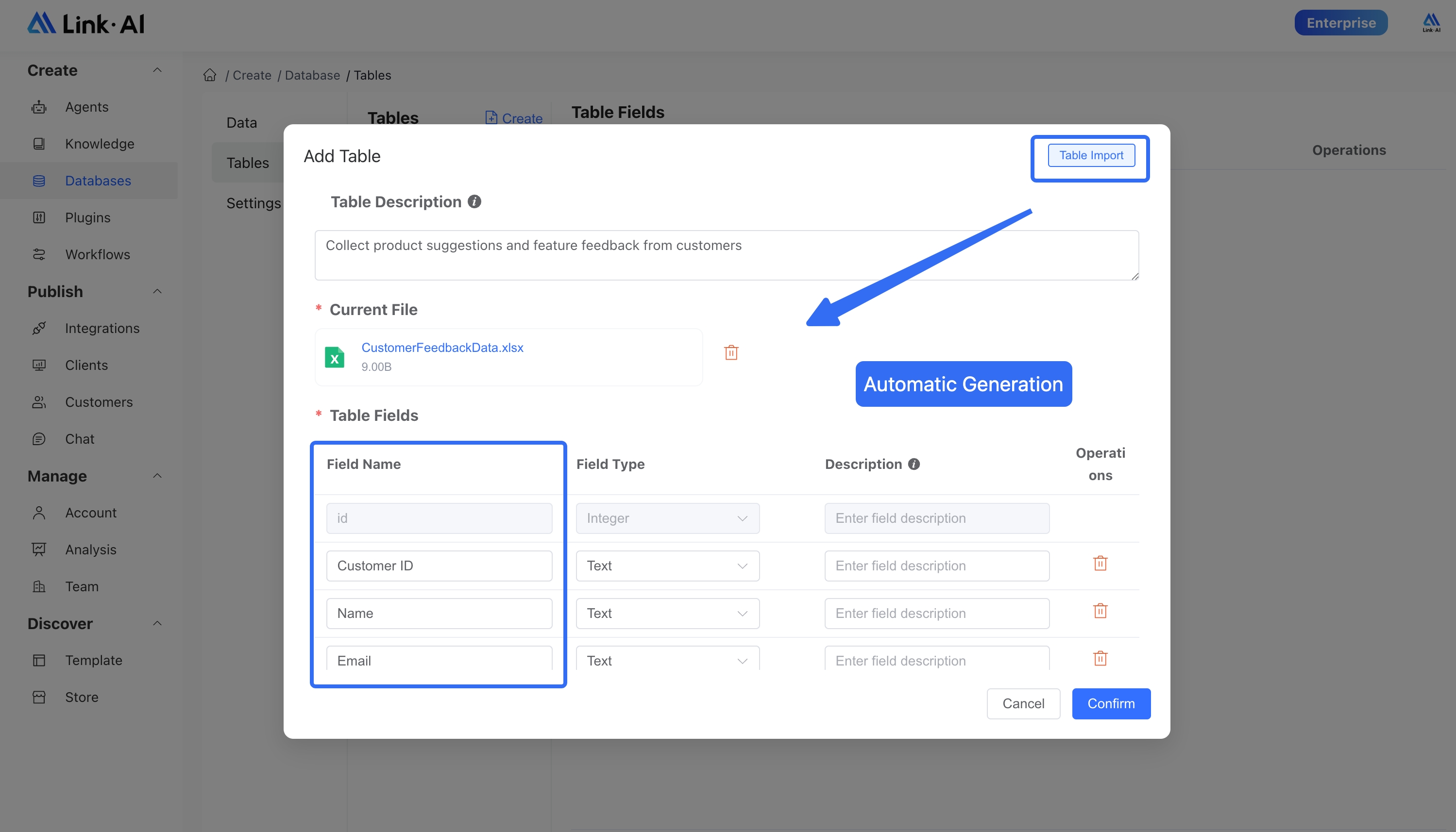This screenshot has width=1456, height=832.
Task: Click the Table Description text area
Action: coord(726,255)
